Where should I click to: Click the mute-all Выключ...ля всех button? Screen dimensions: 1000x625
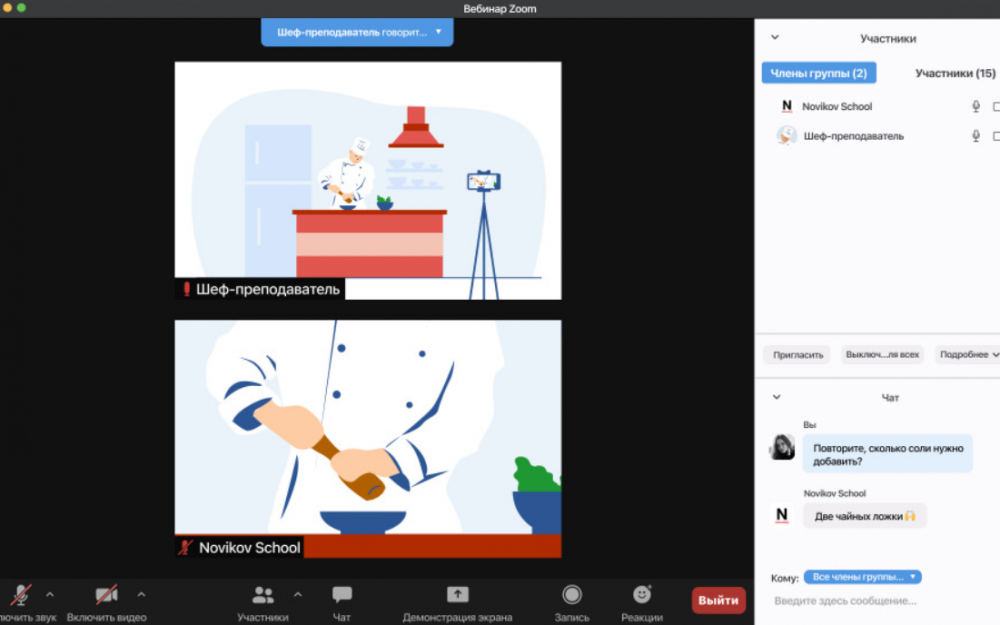tap(882, 355)
